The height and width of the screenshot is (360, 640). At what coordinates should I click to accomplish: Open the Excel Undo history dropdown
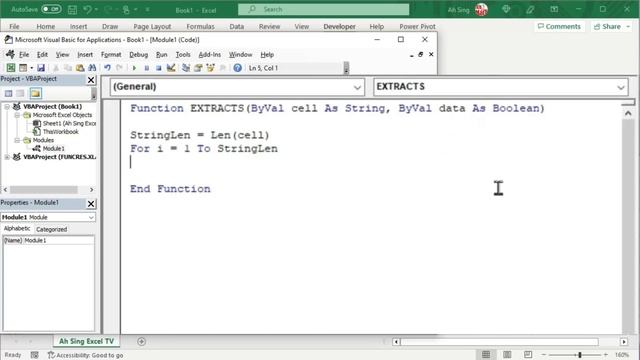pos(96,9)
